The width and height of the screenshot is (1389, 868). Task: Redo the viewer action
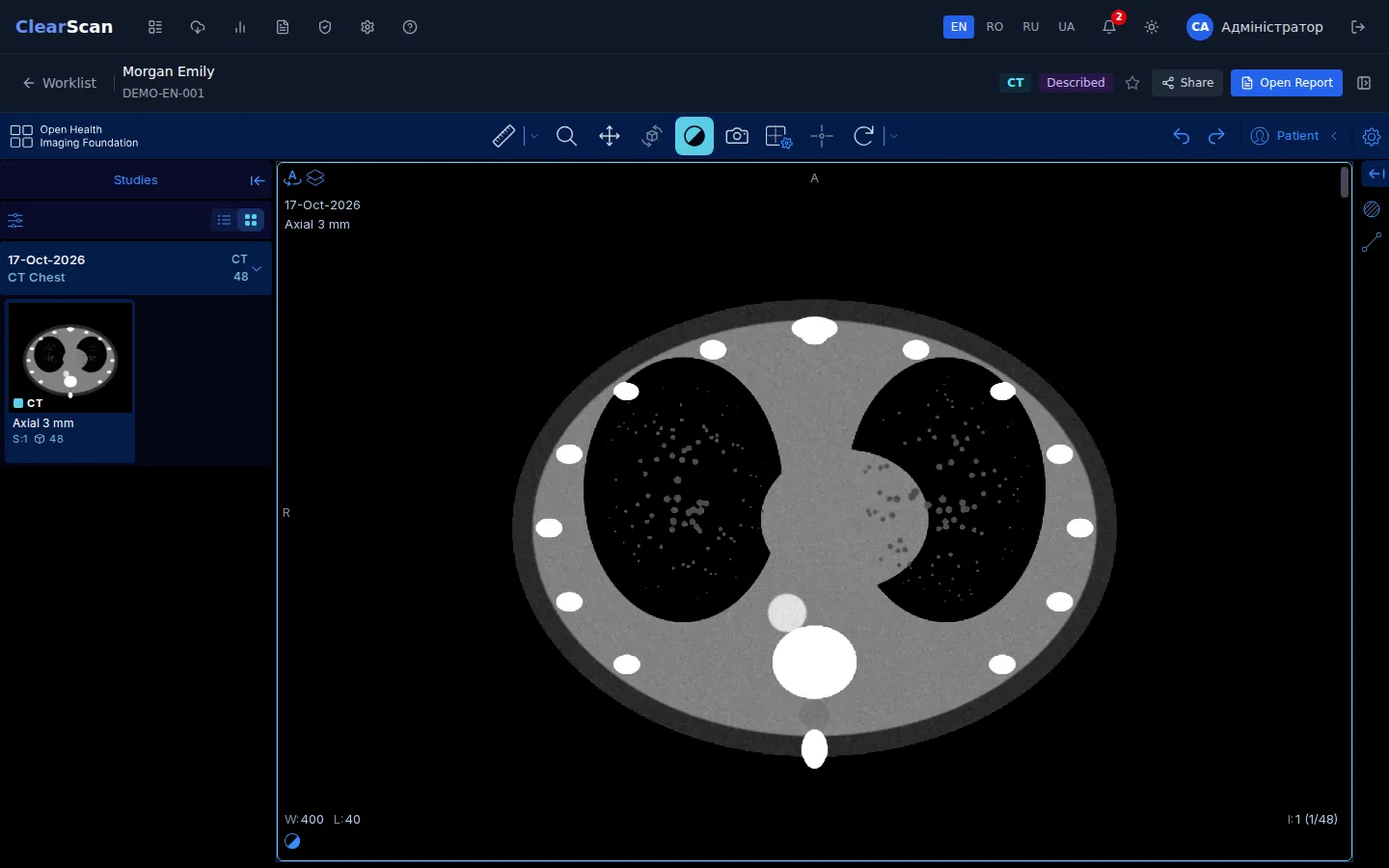pos(1216,136)
